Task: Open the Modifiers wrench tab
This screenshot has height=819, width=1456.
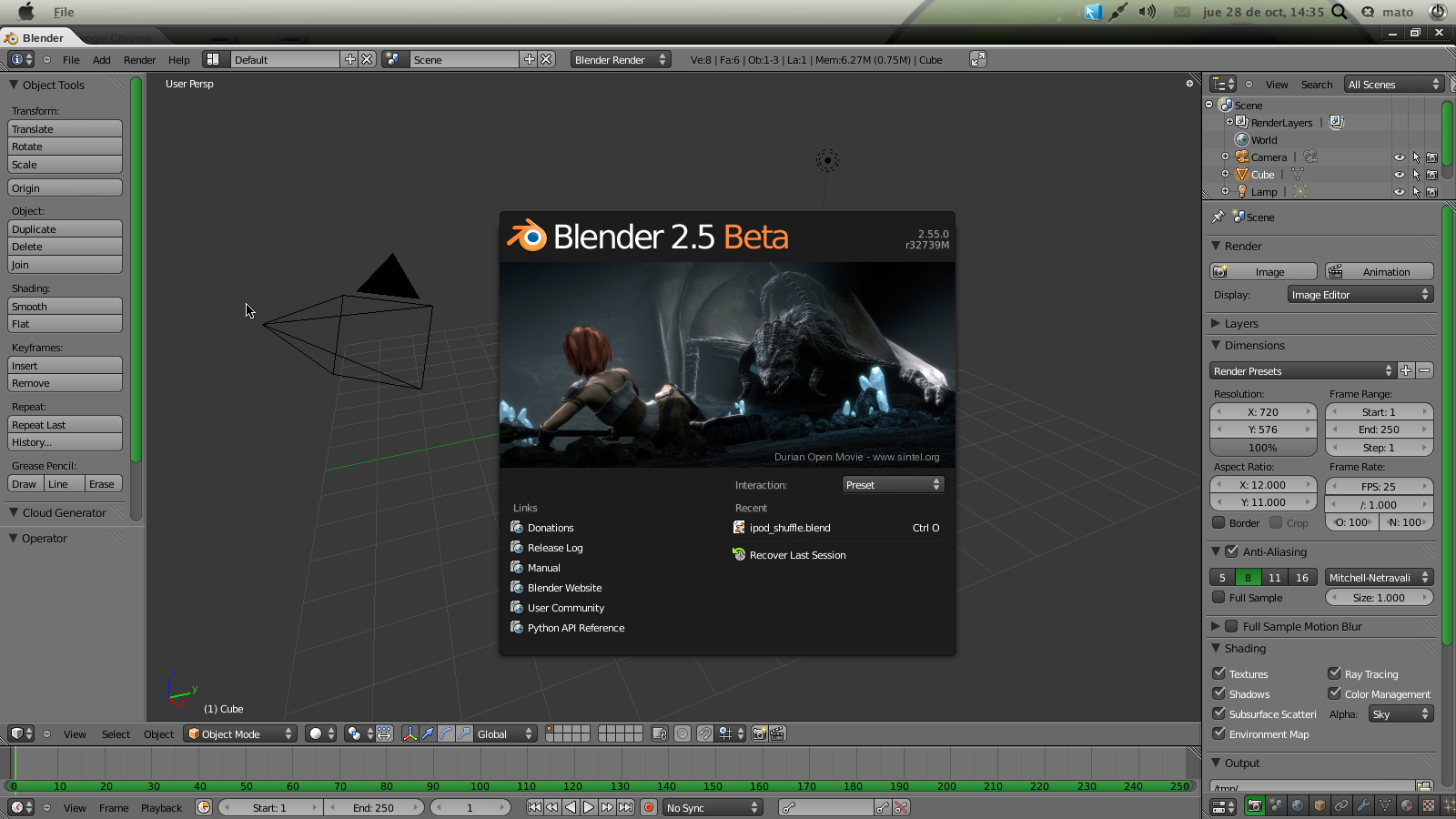Action: click(1363, 806)
